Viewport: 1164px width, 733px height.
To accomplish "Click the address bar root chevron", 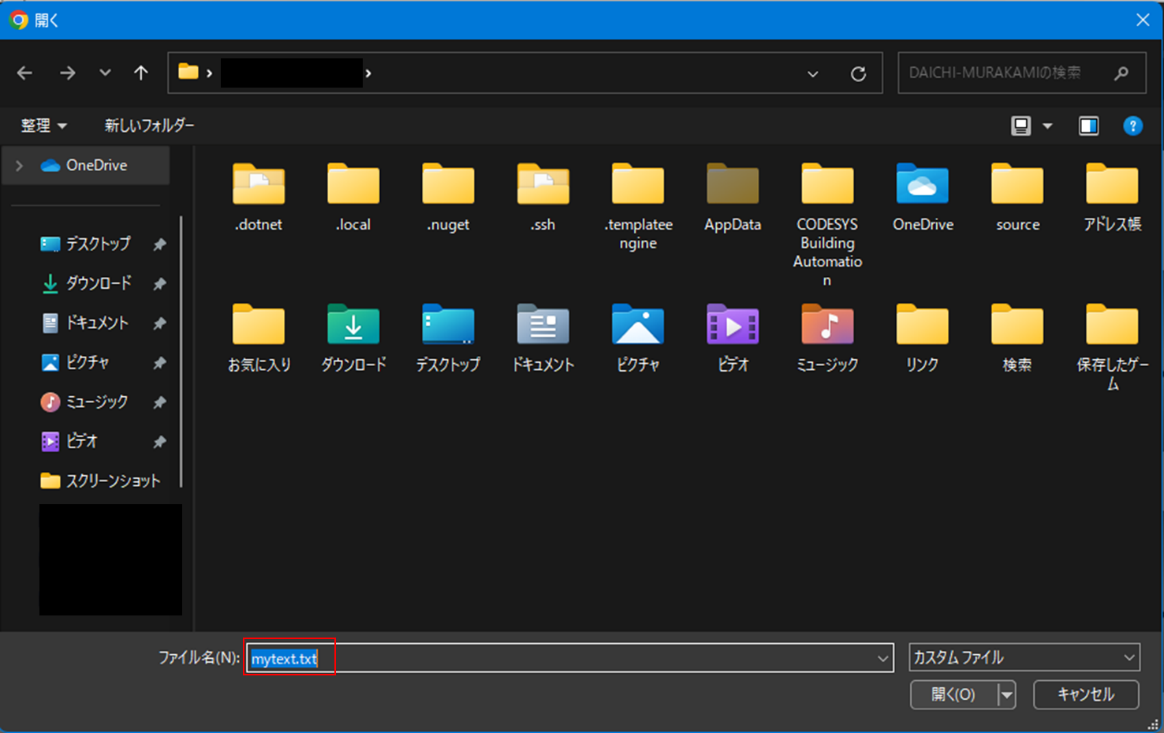I will pos(209,73).
